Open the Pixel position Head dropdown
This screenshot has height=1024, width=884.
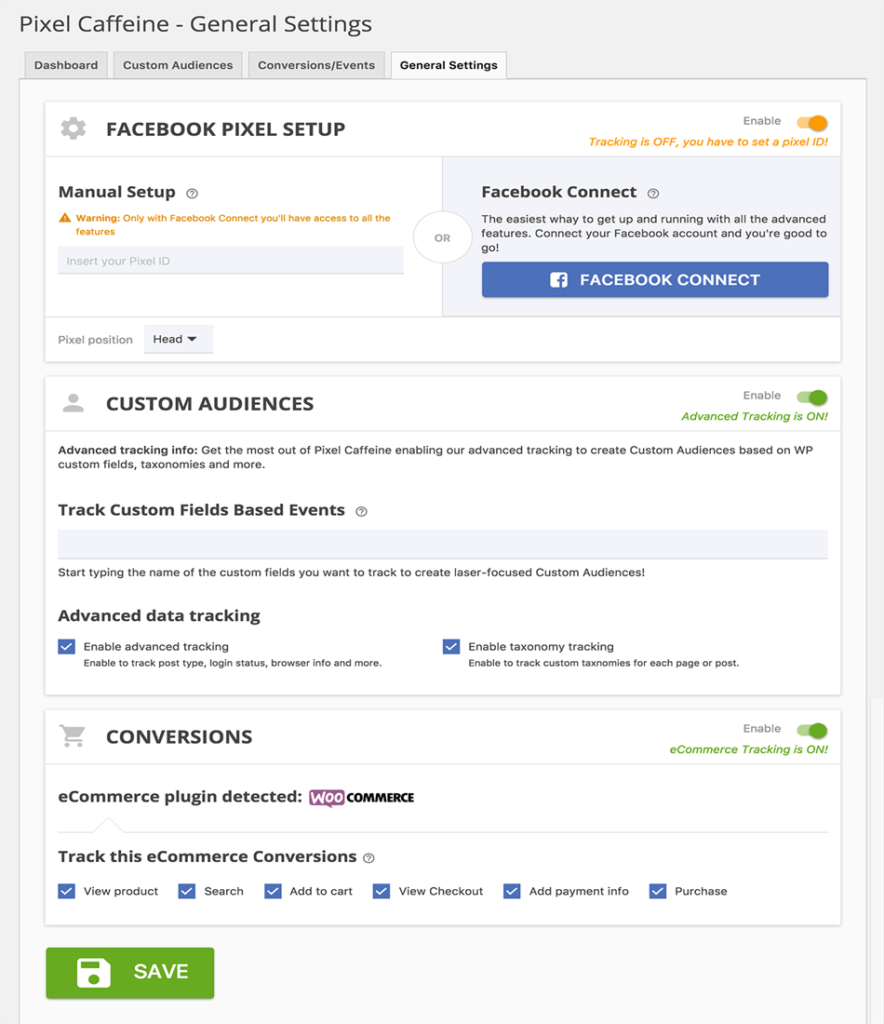[x=178, y=338]
